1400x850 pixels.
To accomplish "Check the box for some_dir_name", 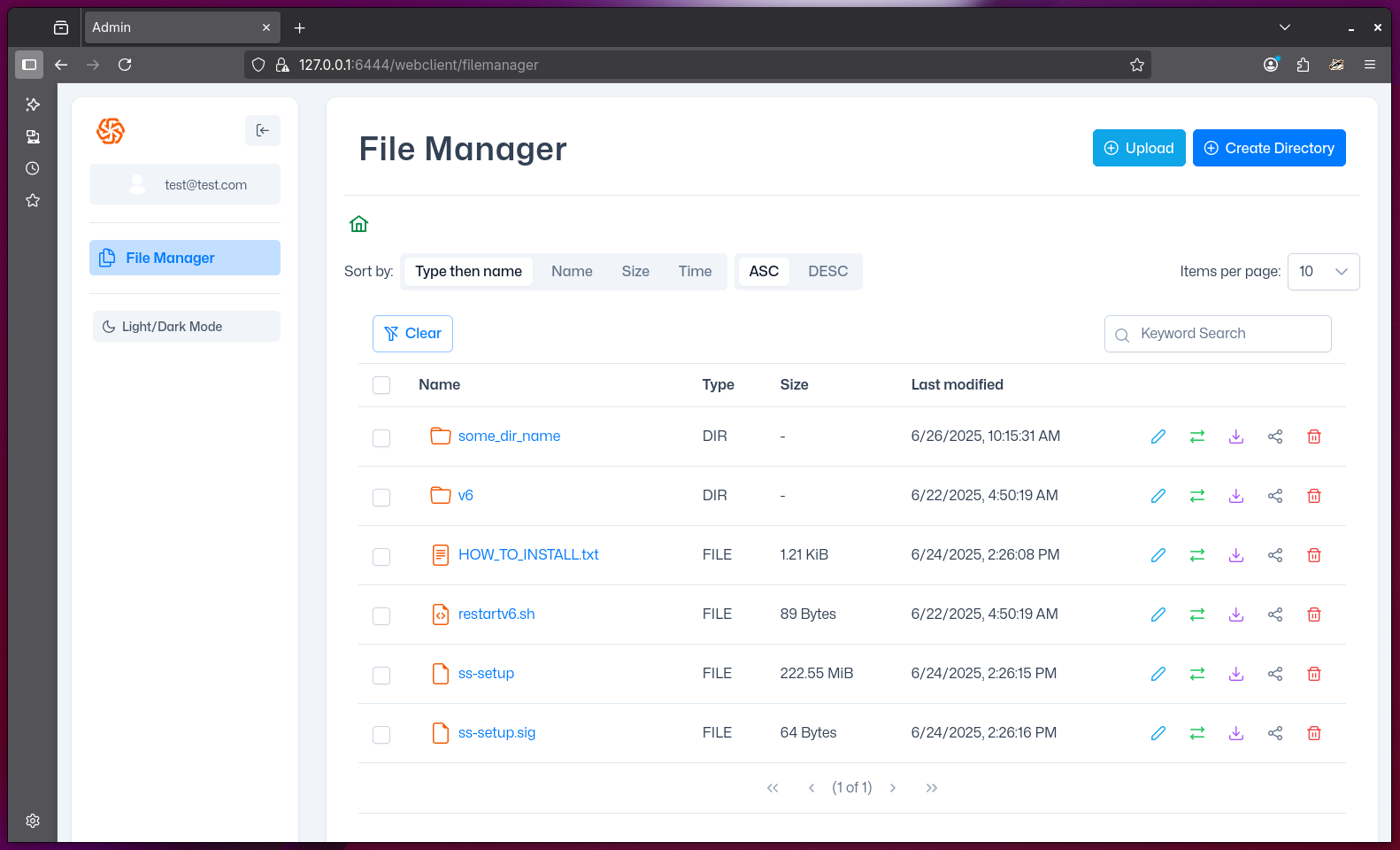I will pos(381,438).
